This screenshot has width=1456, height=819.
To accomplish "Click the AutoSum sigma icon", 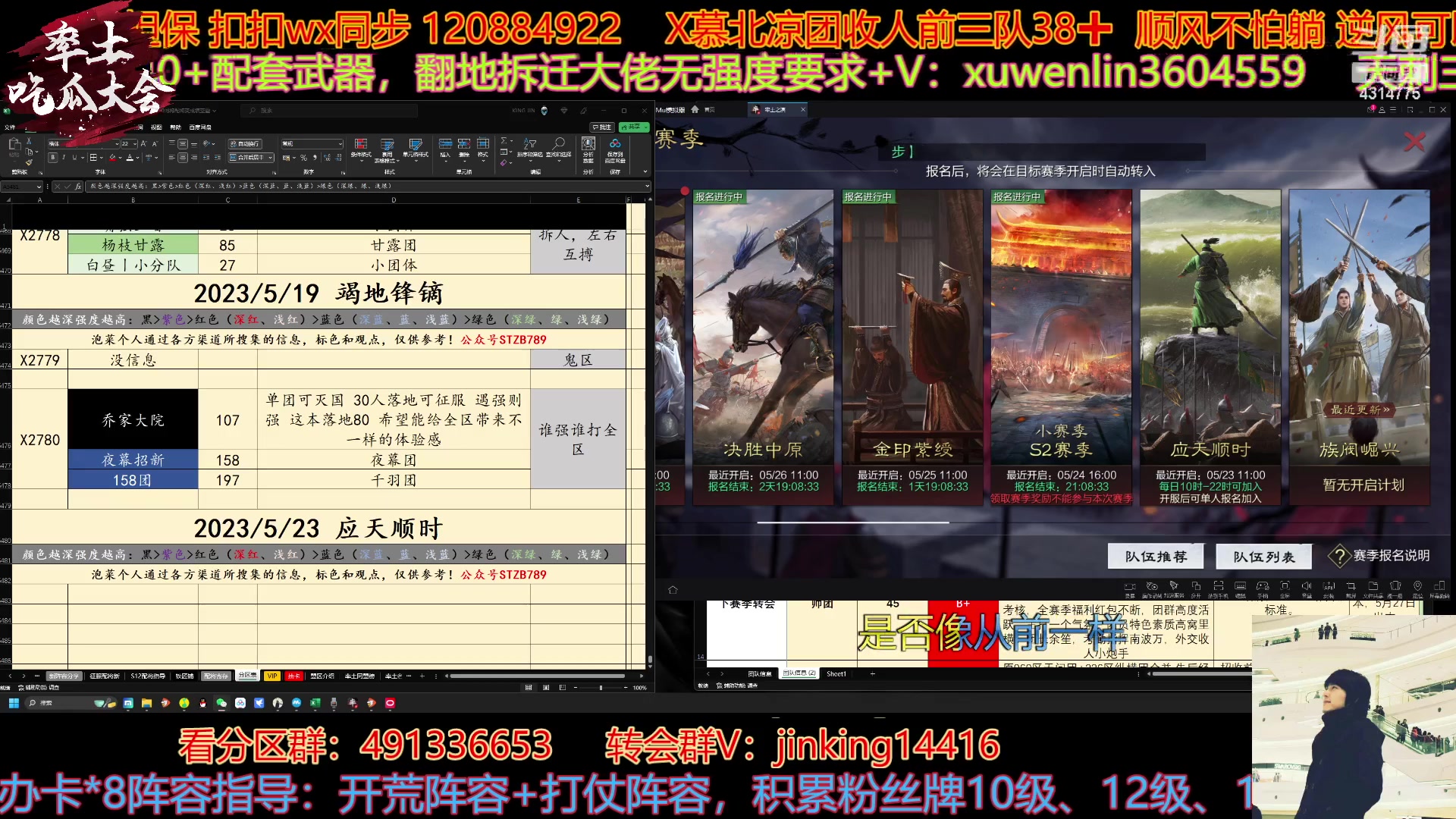I will point(504,140).
